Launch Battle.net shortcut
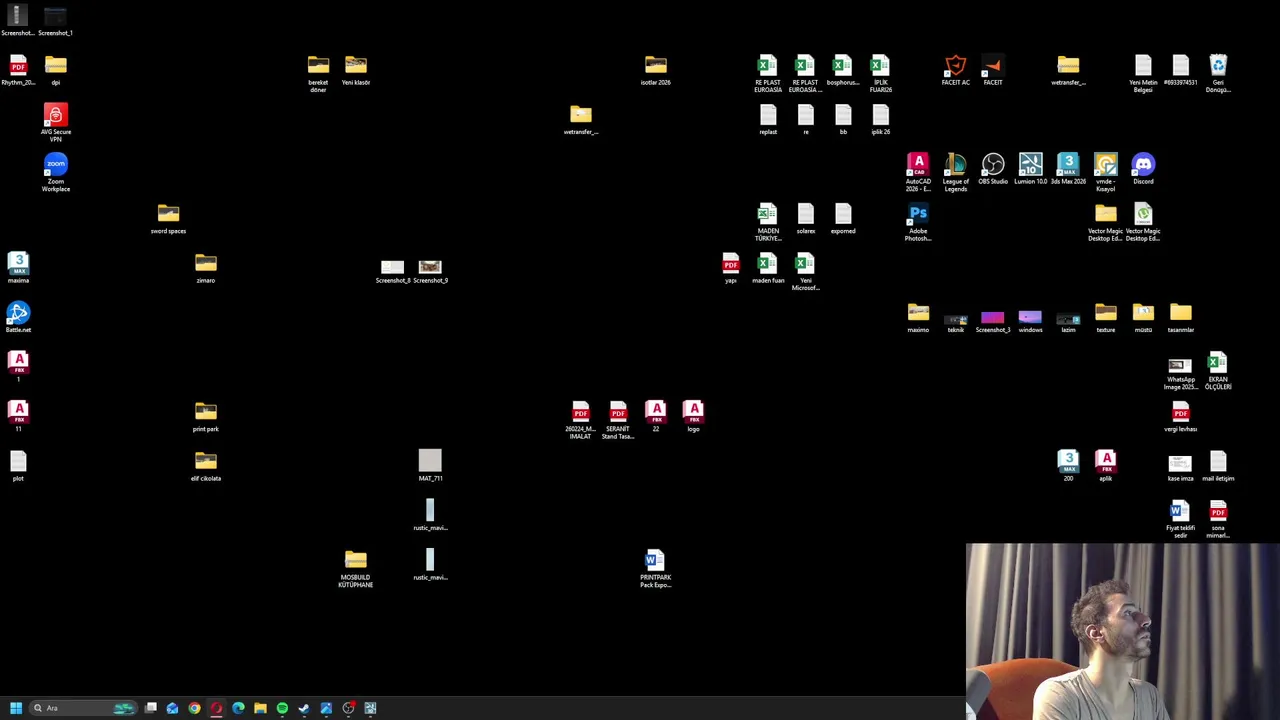Screen dimensions: 1280x720 [x=18, y=318]
